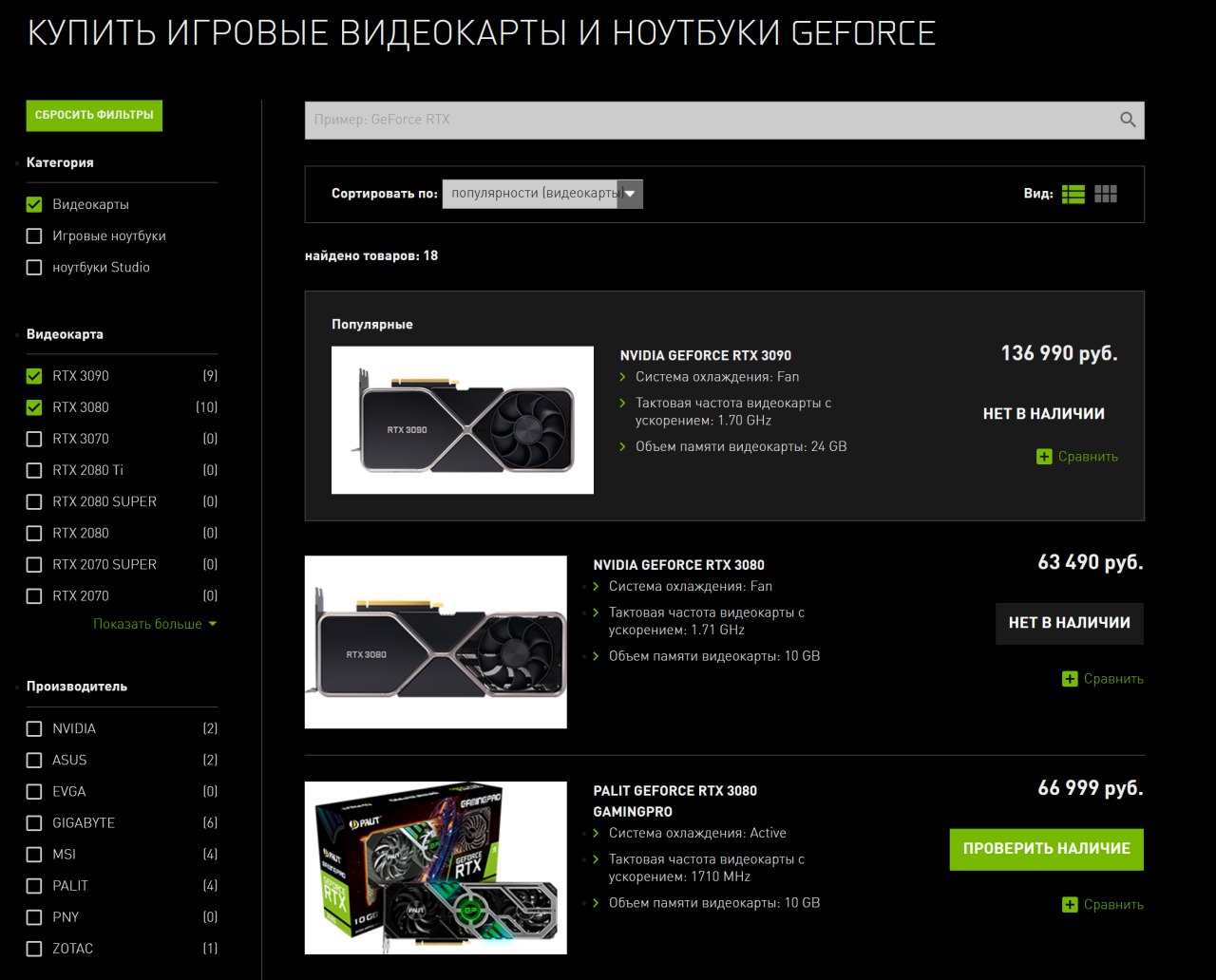The image size is (1216, 980).
Task: Switch to grid view icon
Action: (1105, 194)
